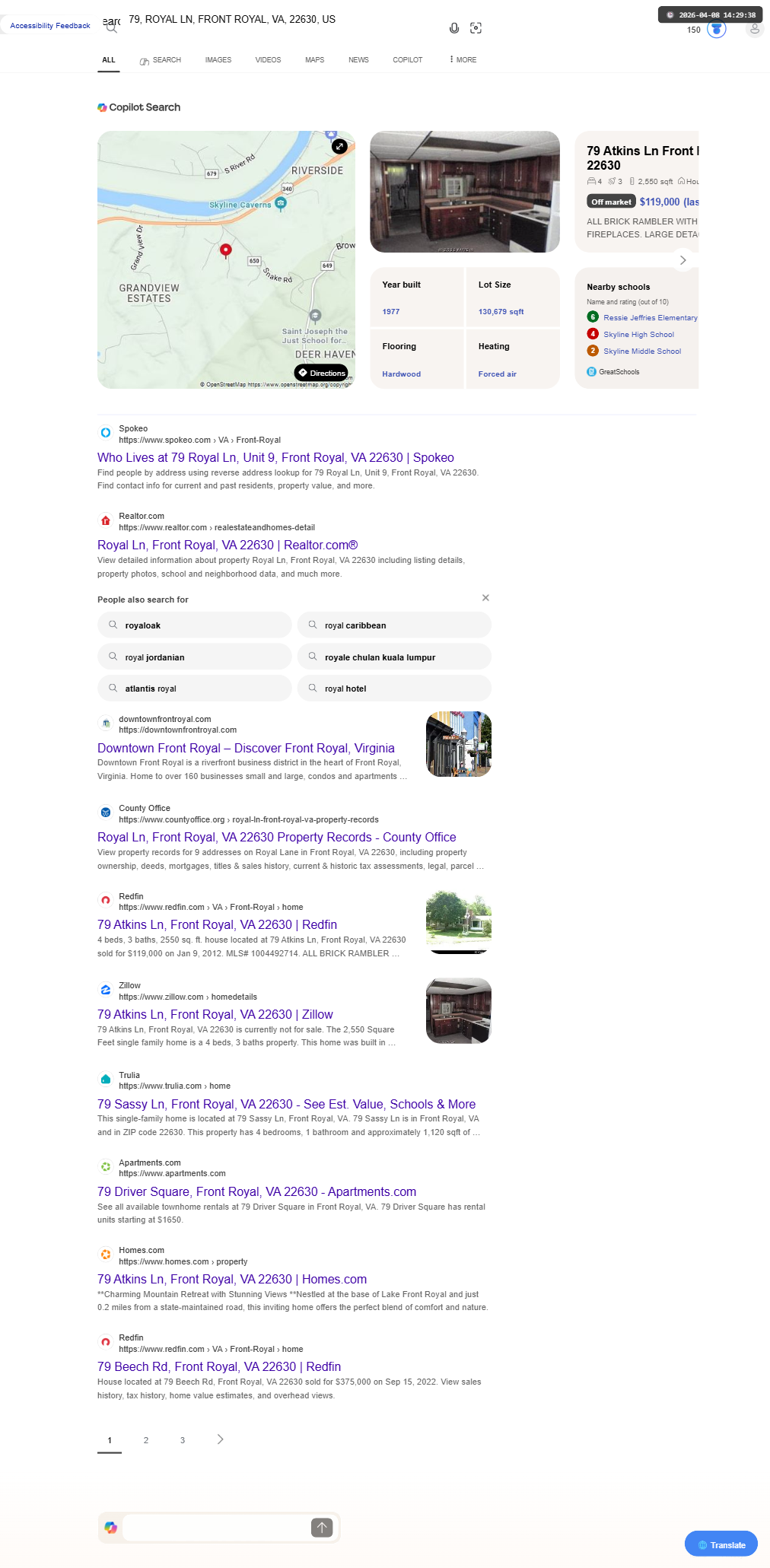Open 79 Driver Square Apartments.com result
Viewport: 770px width, 1568px height.
pyautogui.click(x=257, y=1191)
